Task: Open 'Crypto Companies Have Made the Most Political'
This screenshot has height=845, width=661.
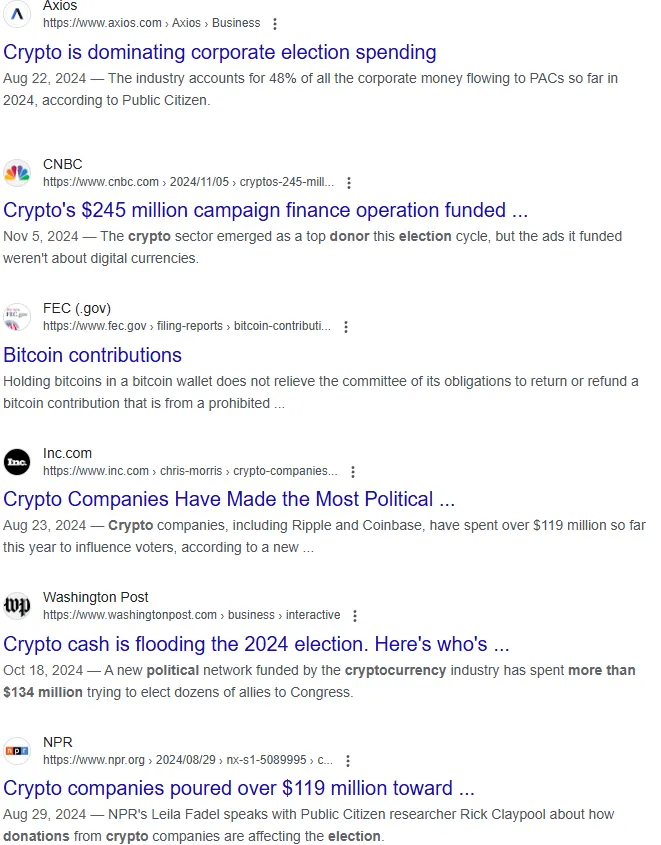Action: pyautogui.click(x=229, y=499)
